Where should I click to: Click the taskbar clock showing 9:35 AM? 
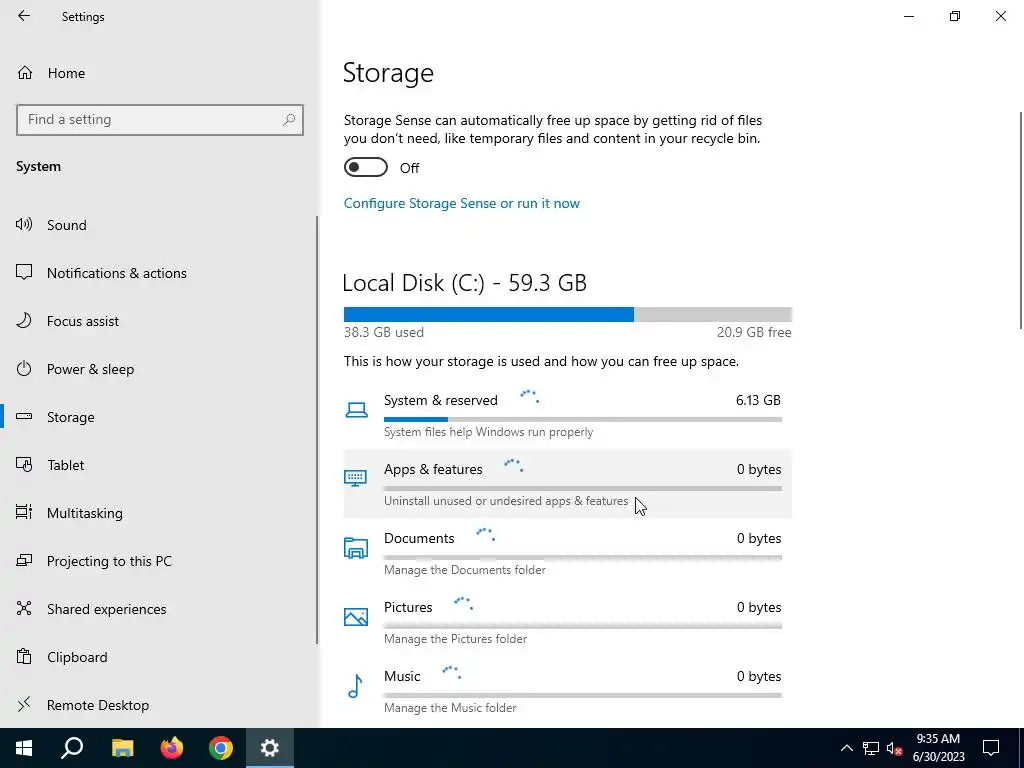pos(938,748)
